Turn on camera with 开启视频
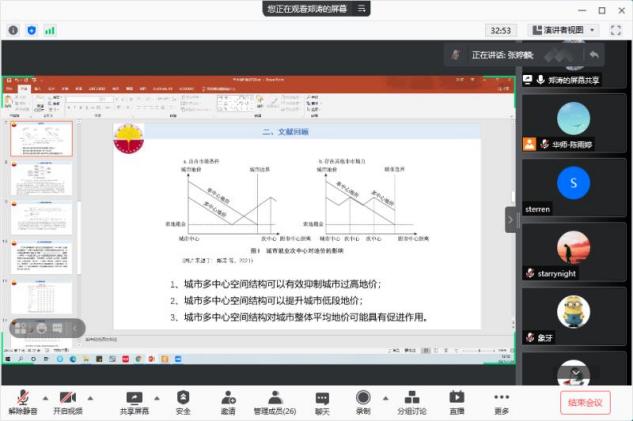This screenshot has width=633, height=421. click(x=67, y=397)
